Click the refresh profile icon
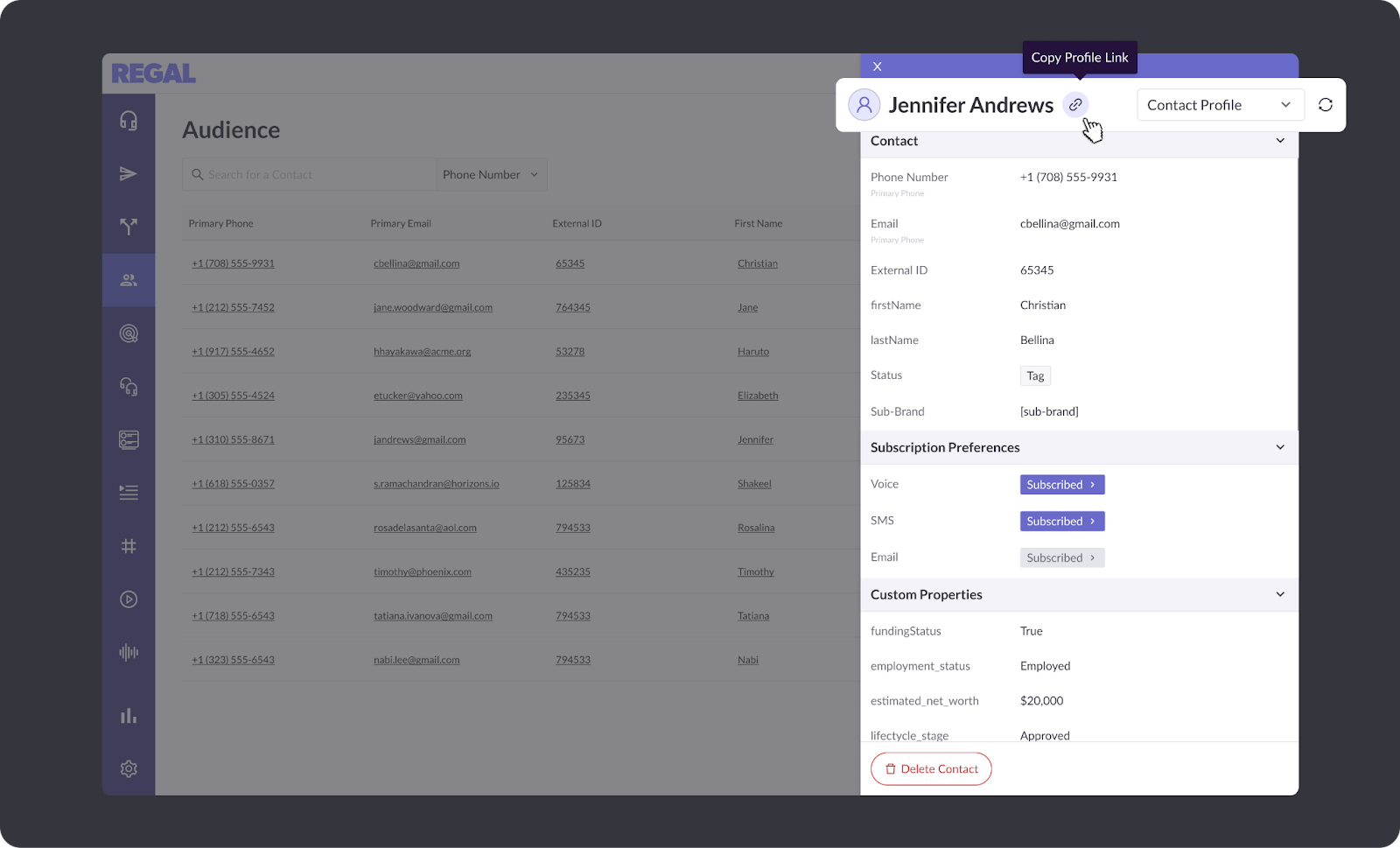This screenshot has width=1400, height=848. [x=1325, y=105]
